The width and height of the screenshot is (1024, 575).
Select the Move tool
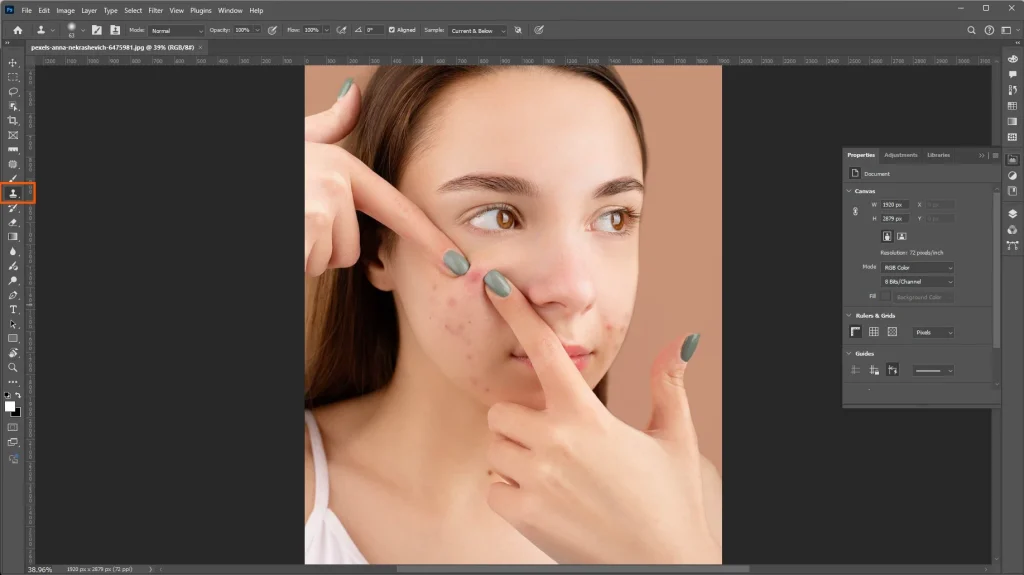click(12, 63)
